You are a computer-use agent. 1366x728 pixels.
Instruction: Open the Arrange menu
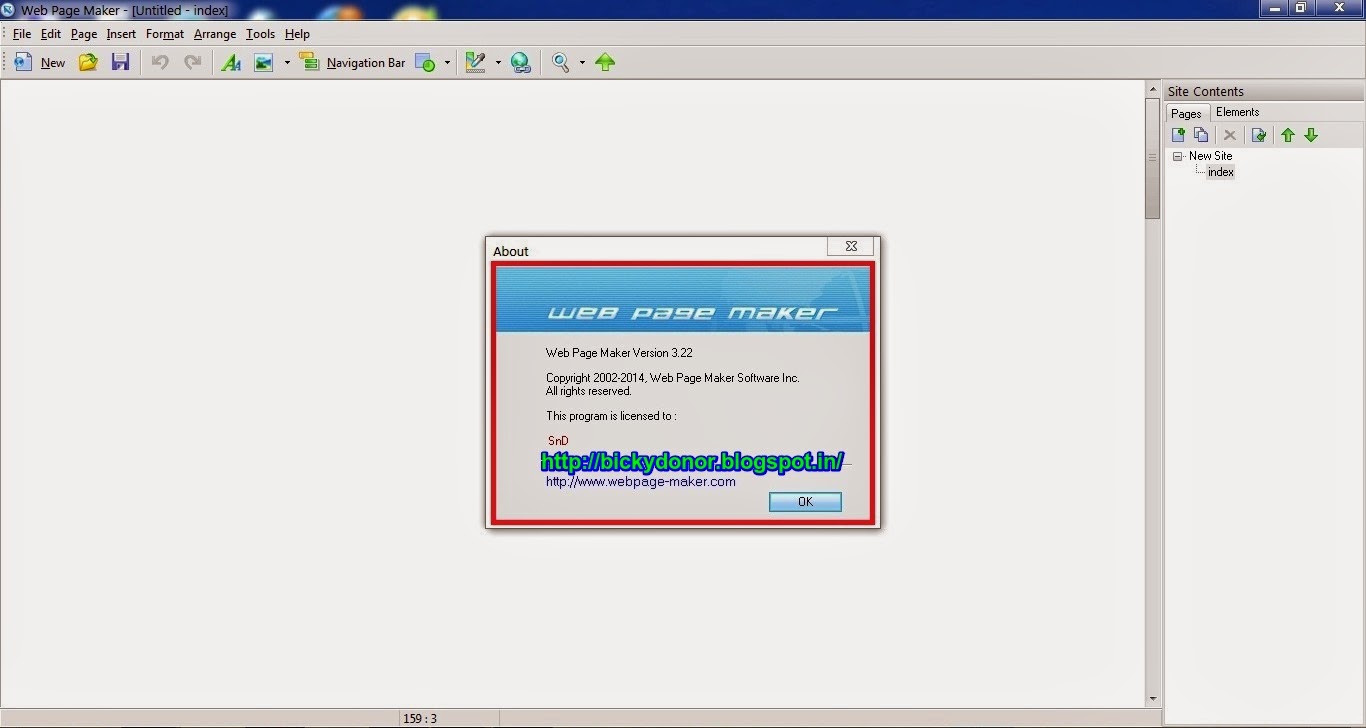[x=215, y=34]
